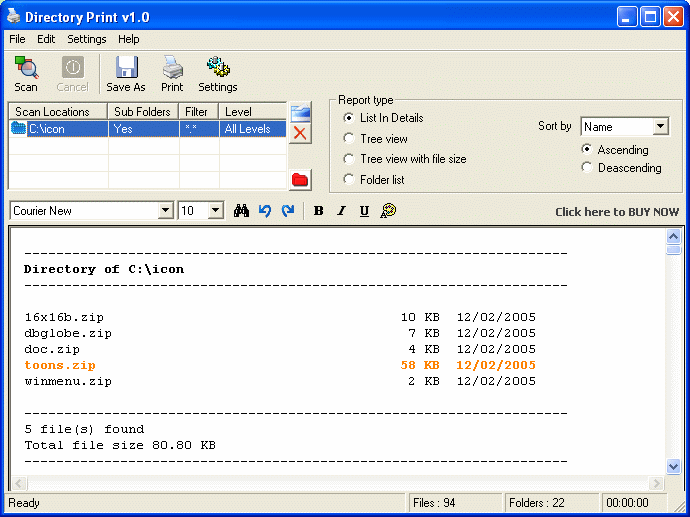Click the vertical scrollbar thumb
Viewport: 690px width, 517px height.
point(673,249)
